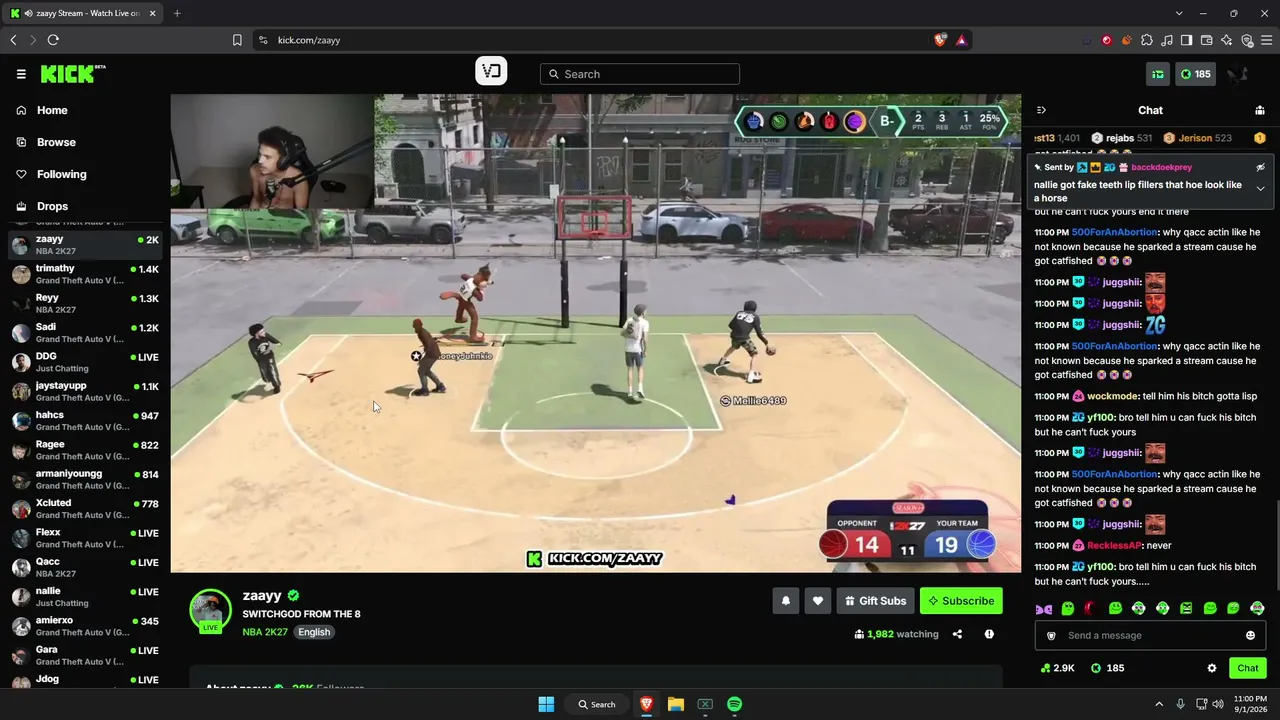This screenshot has width=1280, height=720.
Task: Open the NBA 2K27 category link
Action: [x=265, y=632]
